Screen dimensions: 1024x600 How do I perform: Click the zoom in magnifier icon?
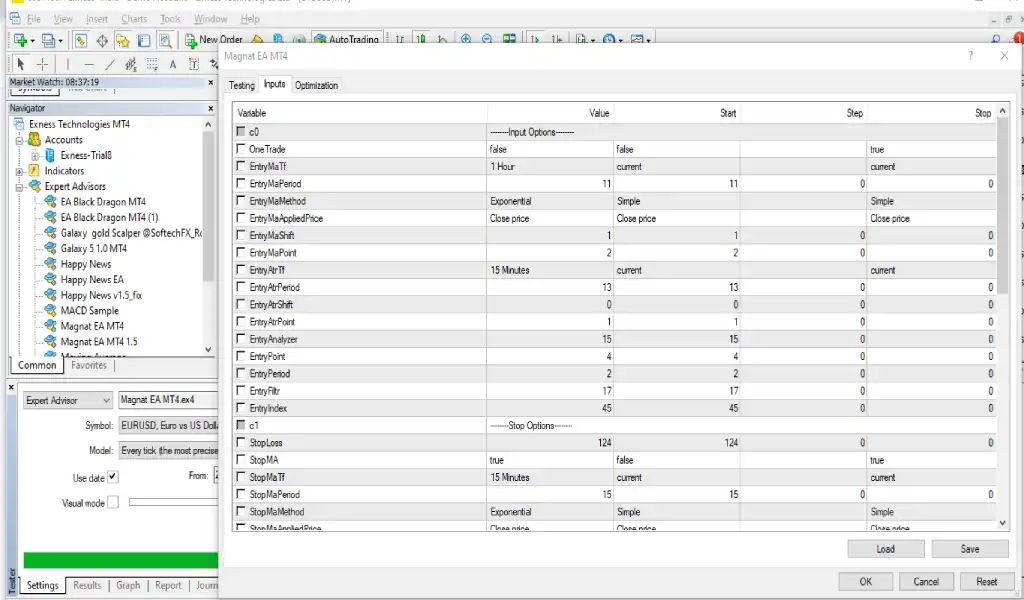(466, 40)
